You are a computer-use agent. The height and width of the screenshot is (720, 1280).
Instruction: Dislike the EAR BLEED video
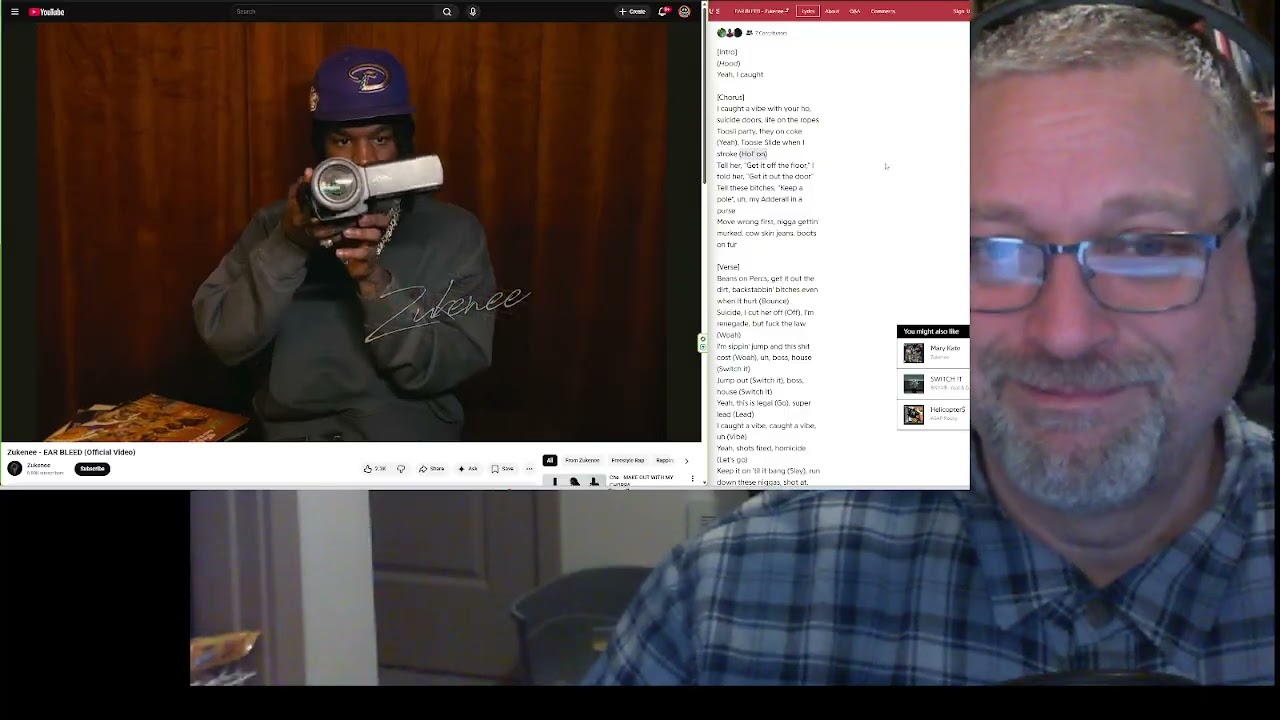[401, 469]
